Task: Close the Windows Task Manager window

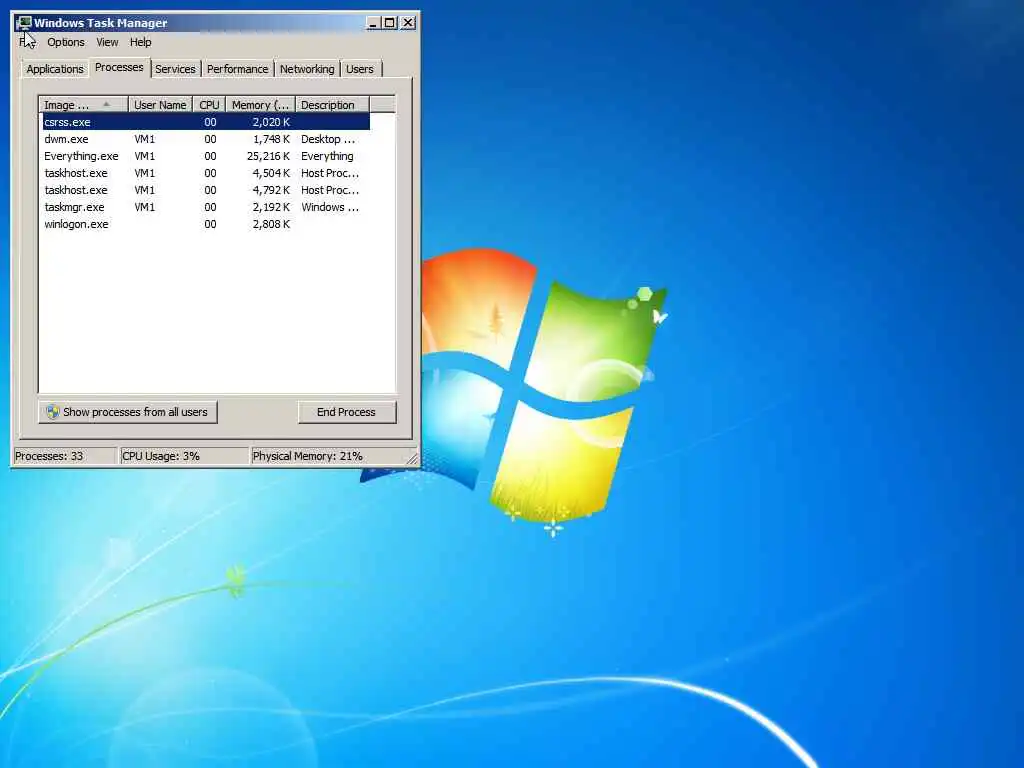Action: [x=408, y=23]
